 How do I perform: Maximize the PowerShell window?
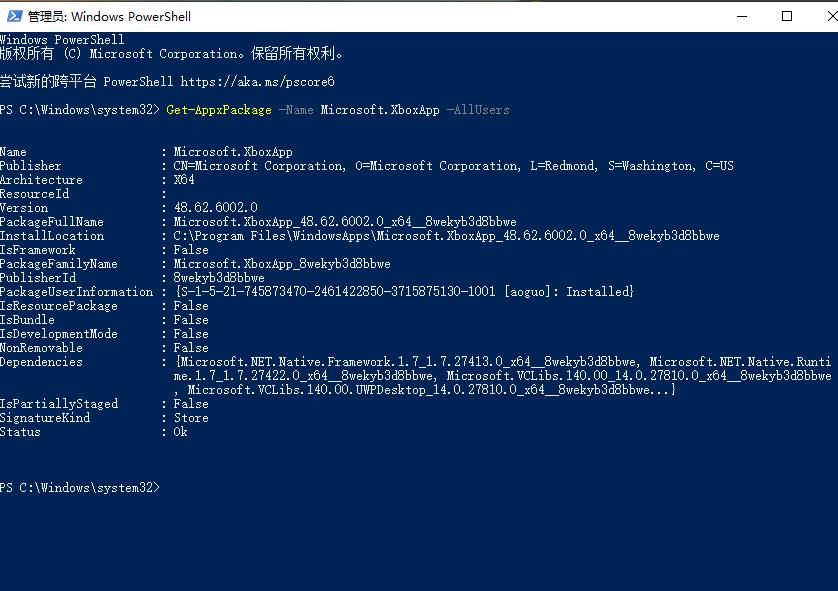pos(784,16)
